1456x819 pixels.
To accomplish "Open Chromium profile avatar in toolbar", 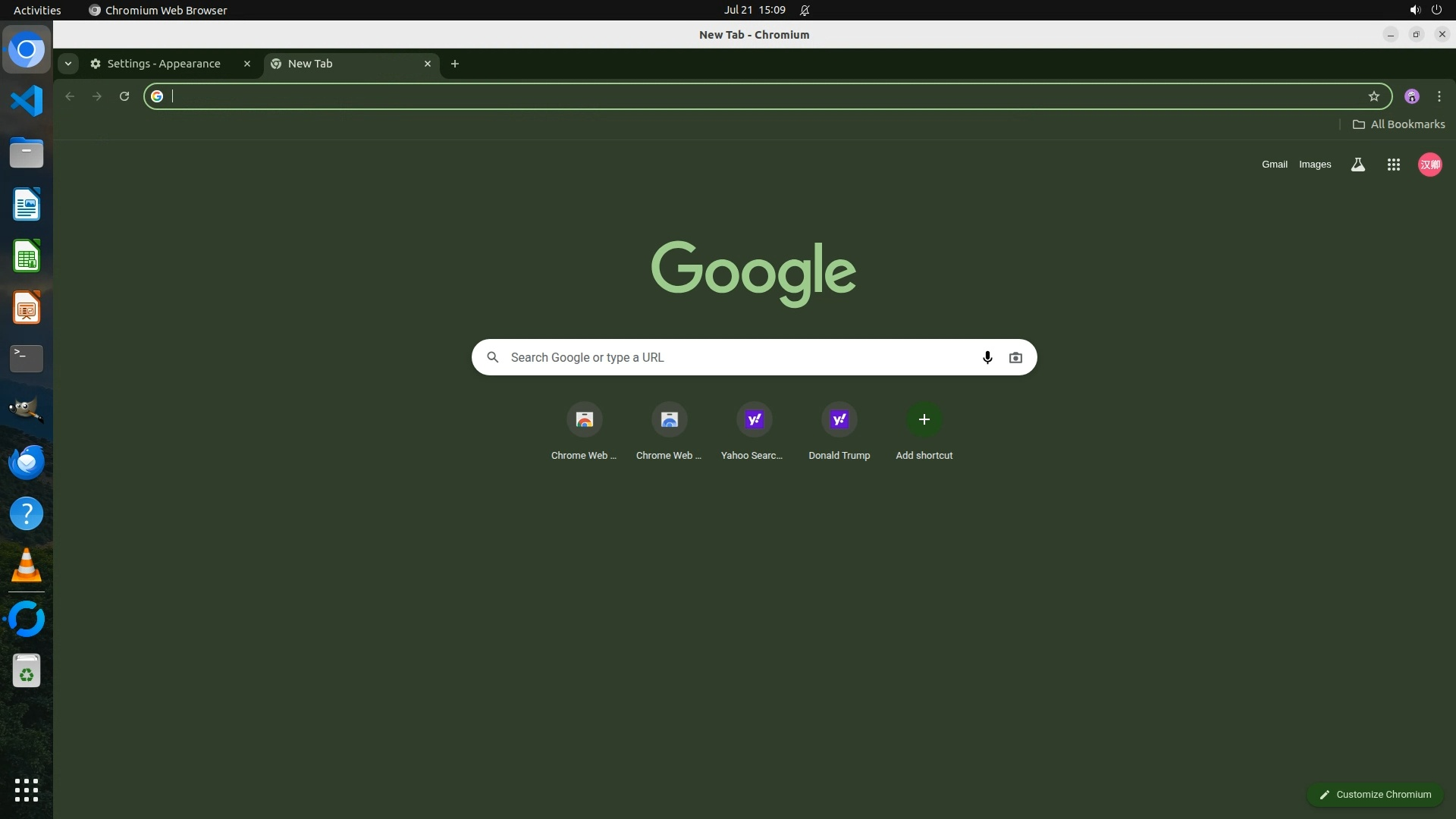I will click(1411, 96).
